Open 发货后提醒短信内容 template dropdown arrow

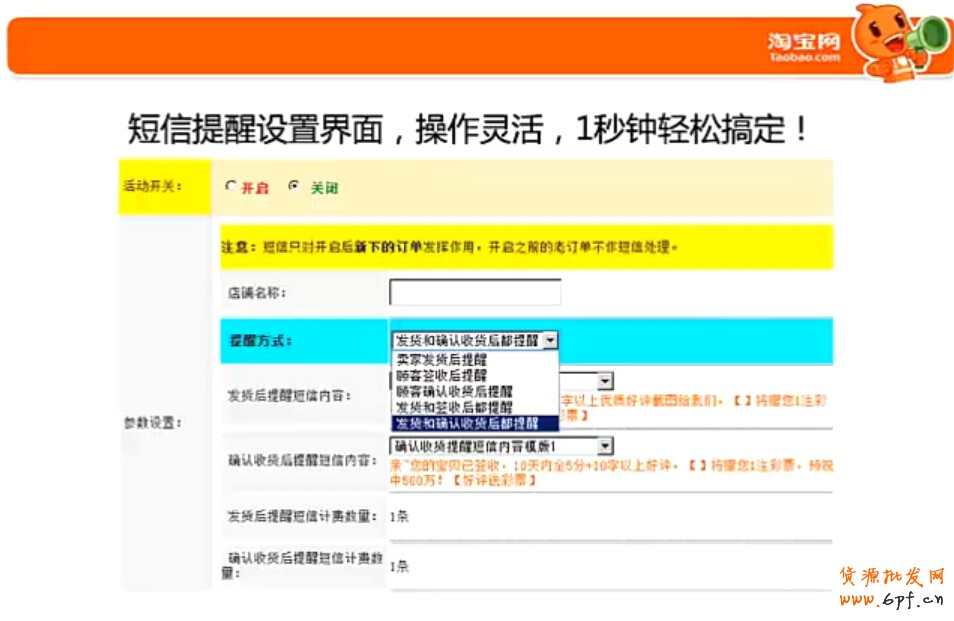605,381
